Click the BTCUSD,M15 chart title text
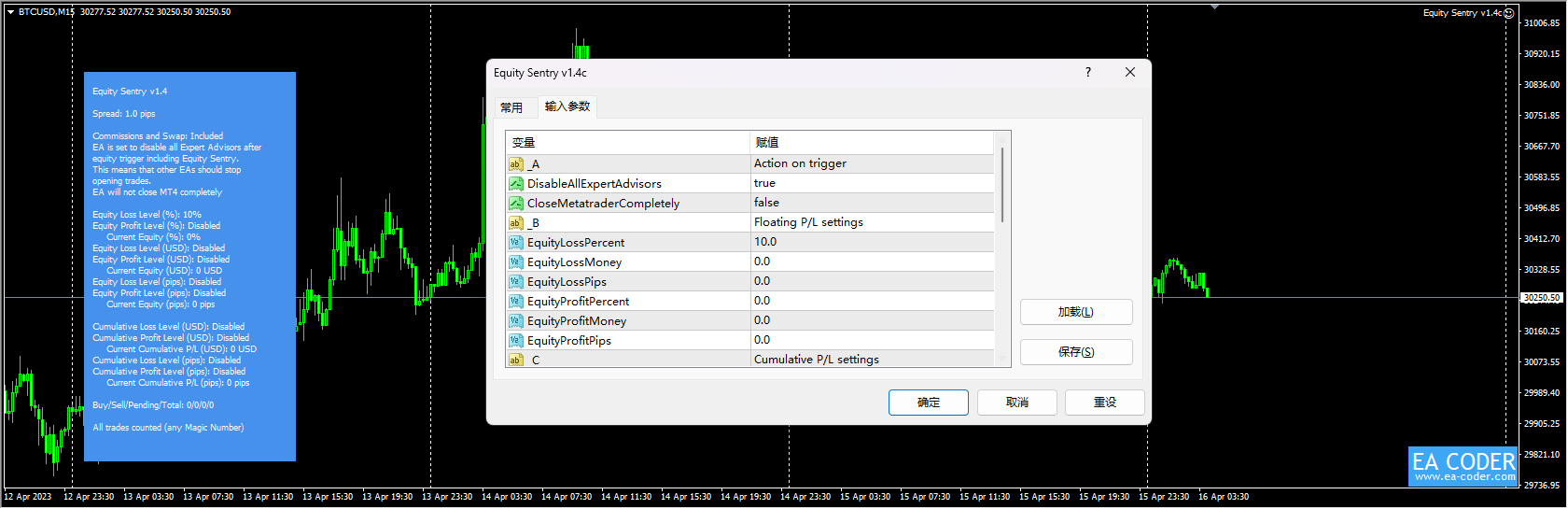Viewport: 1568px width, 509px height. pyautogui.click(x=46, y=12)
